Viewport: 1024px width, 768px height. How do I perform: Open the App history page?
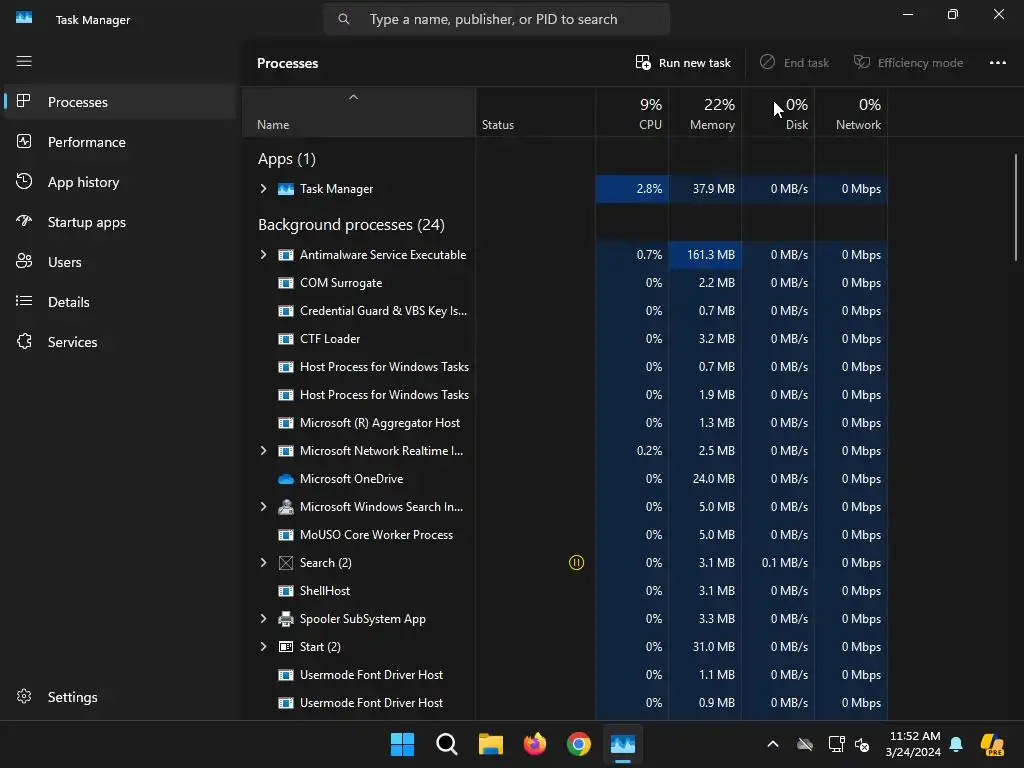click(121, 182)
